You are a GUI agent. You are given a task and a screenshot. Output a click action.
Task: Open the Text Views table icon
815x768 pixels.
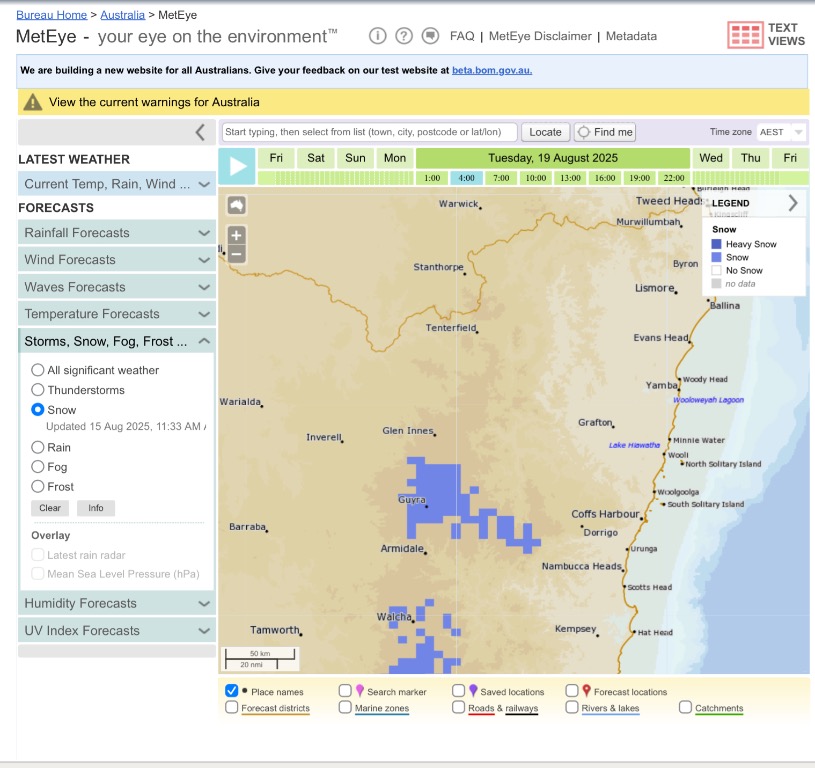pos(745,35)
